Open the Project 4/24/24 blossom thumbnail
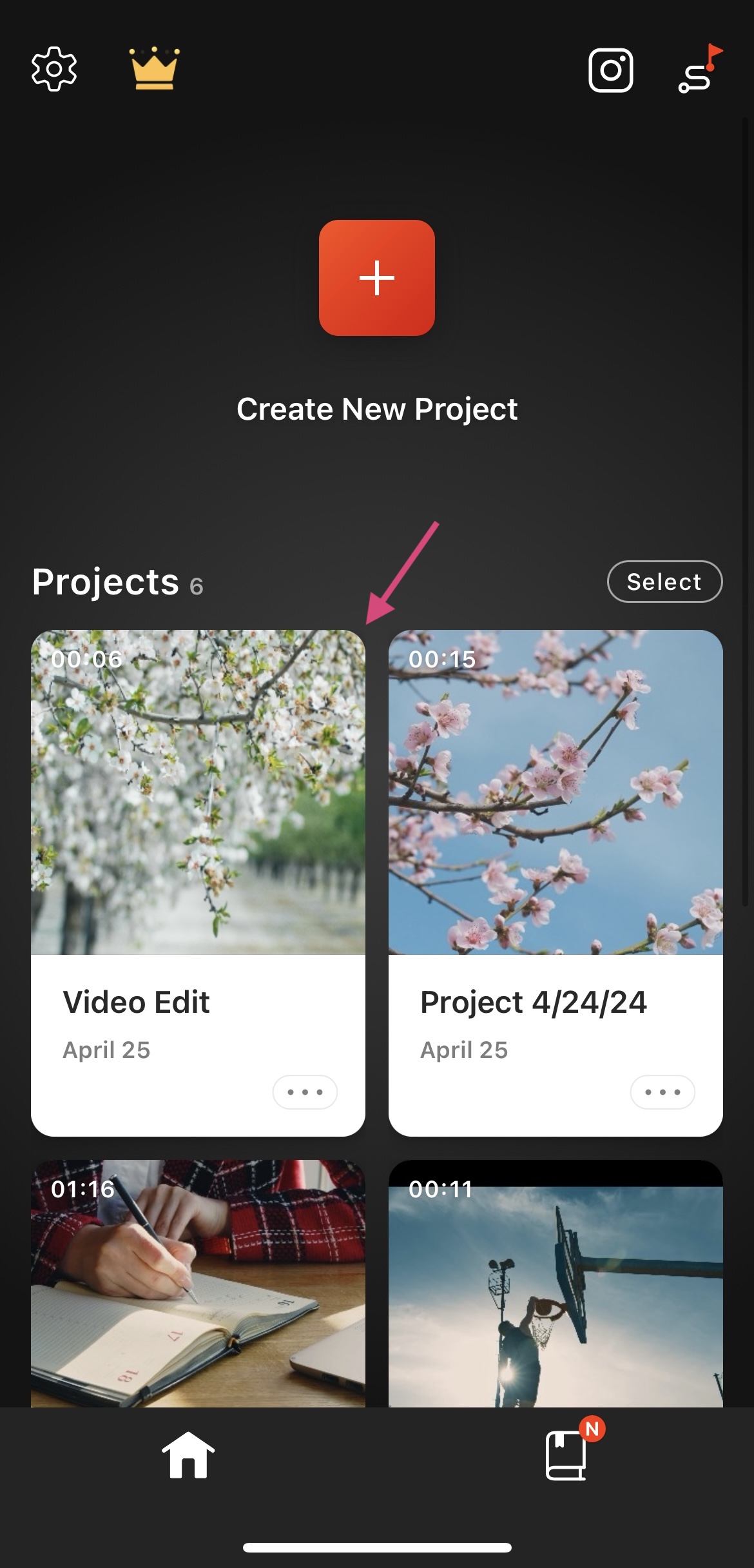Image resolution: width=754 pixels, height=1568 pixels. (x=556, y=792)
